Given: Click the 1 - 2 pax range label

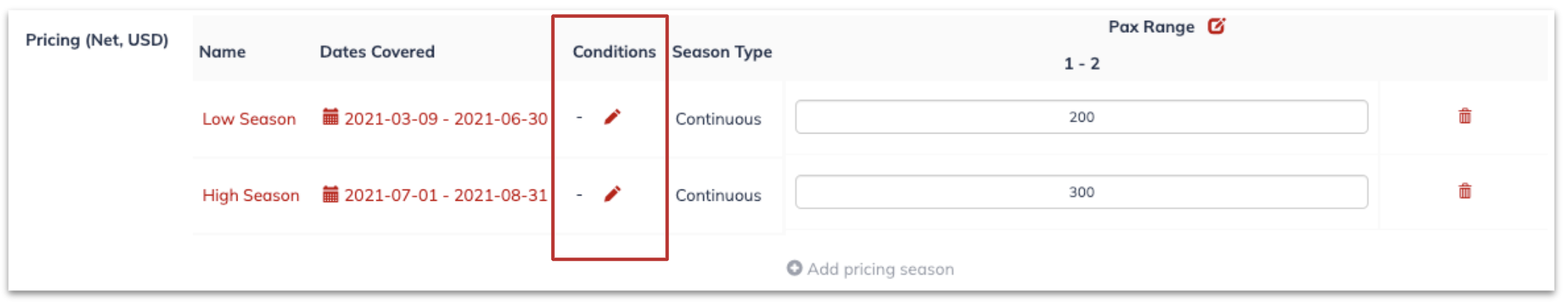Looking at the screenshot, I should click(x=1081, y=63).
